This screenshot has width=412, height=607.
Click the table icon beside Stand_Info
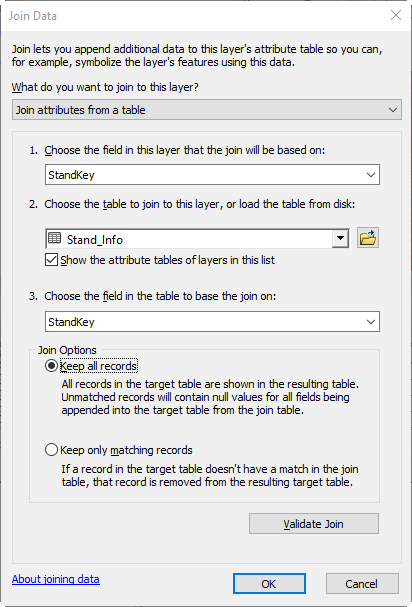[x=54, y=238]
